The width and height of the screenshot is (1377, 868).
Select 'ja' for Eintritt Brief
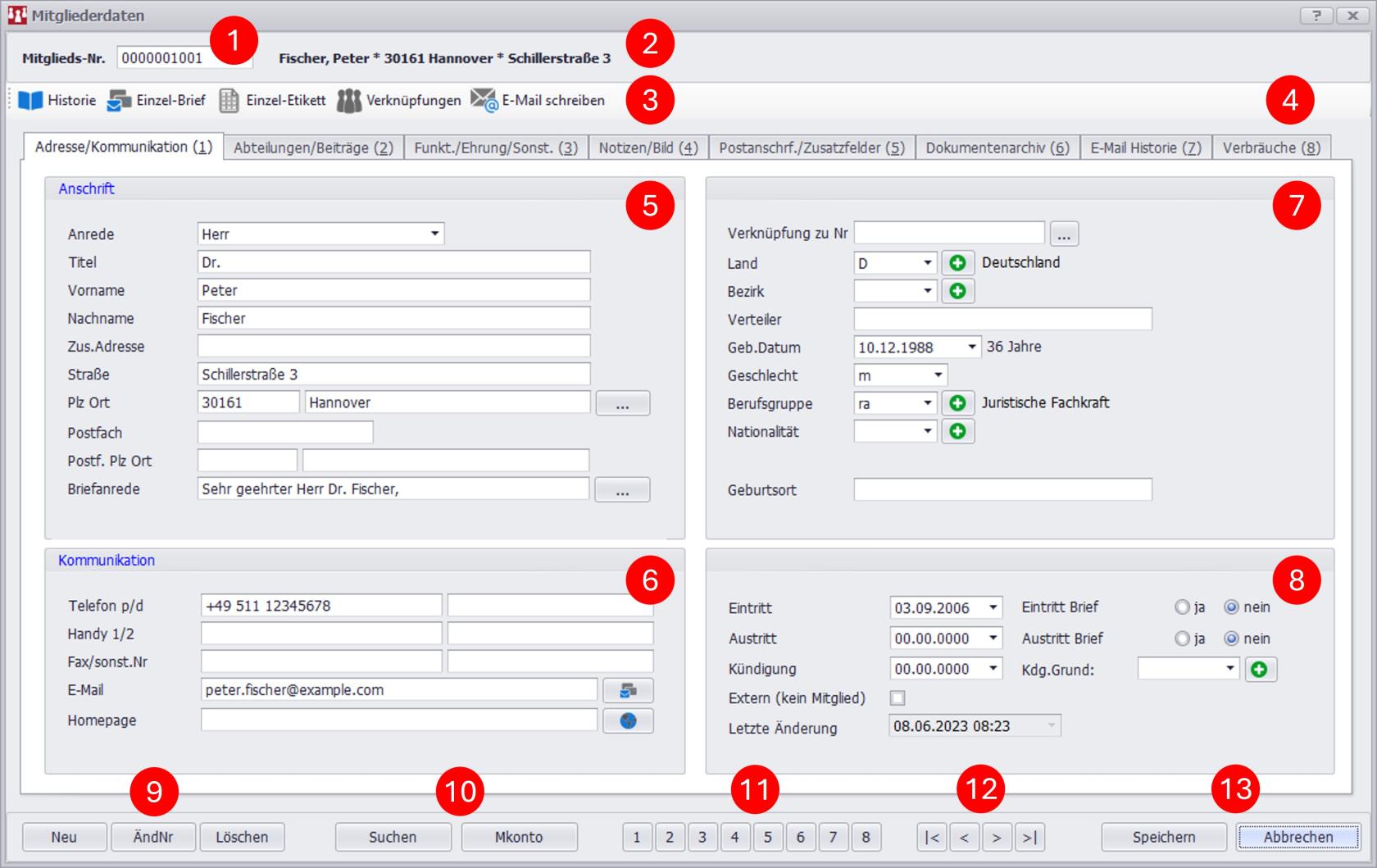point(1182,607)
